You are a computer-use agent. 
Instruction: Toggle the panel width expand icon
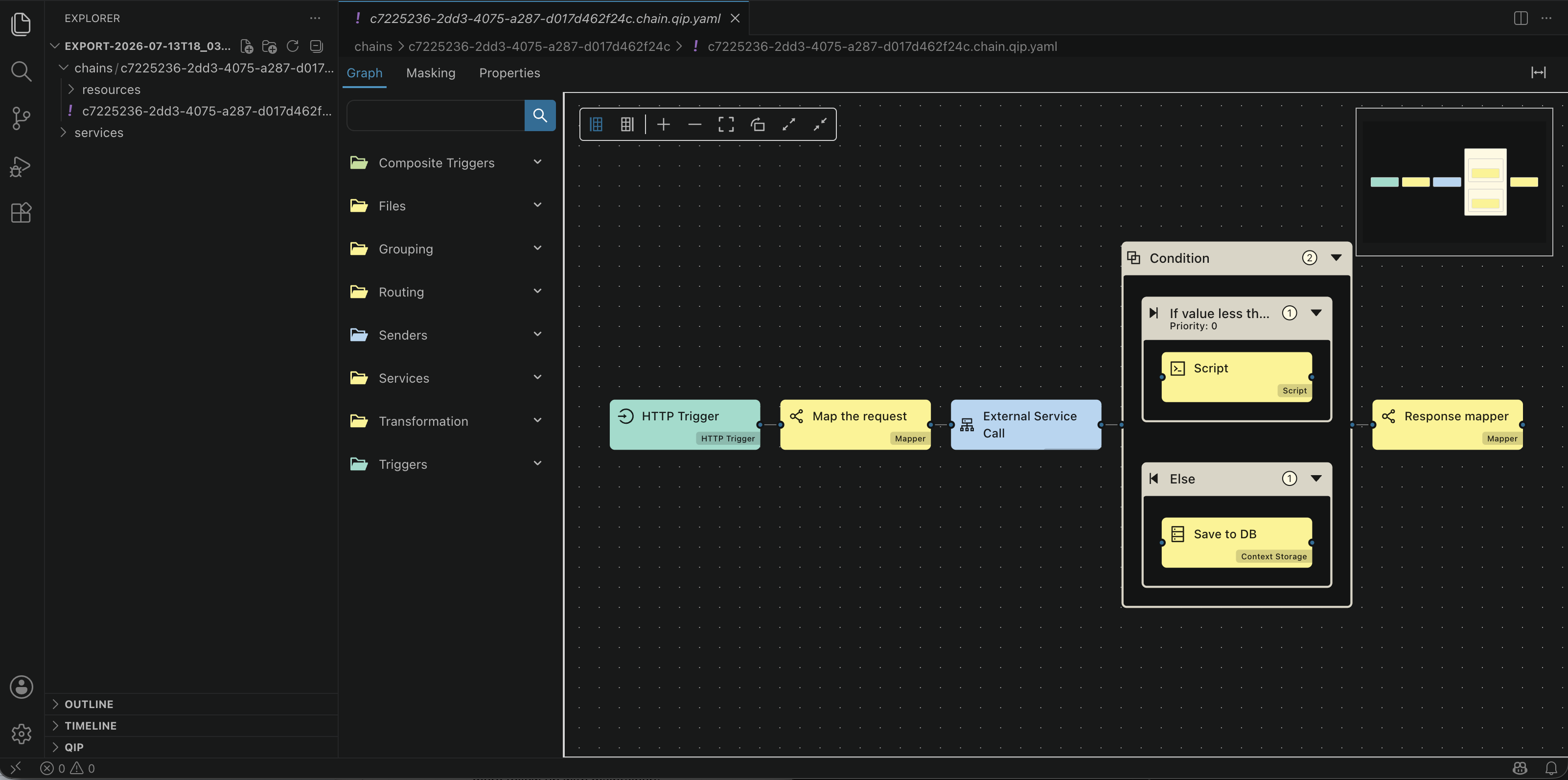coord(1538,72)
